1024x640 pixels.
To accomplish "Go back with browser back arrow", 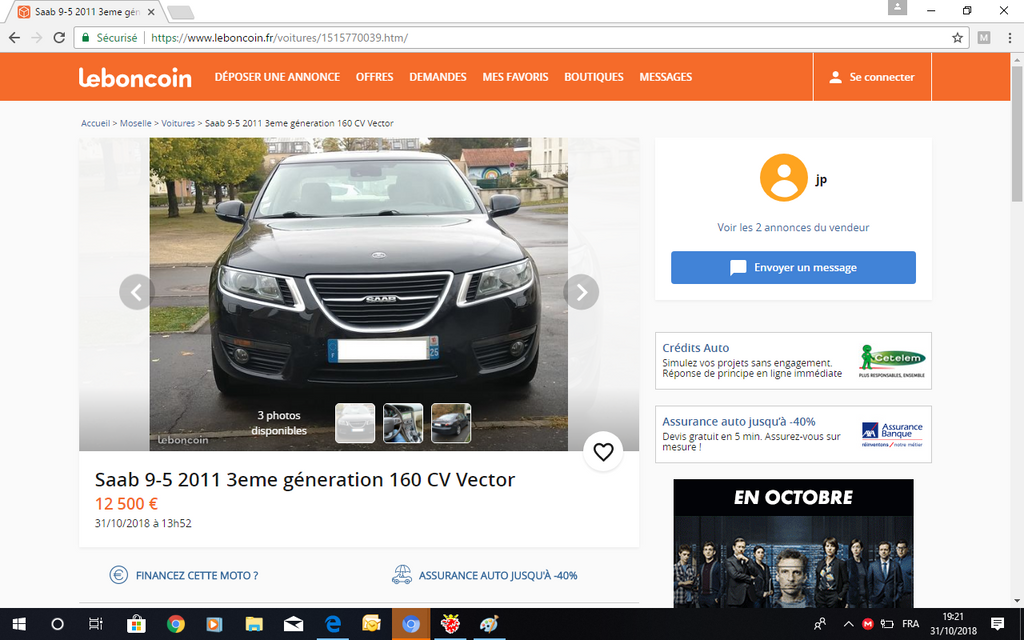I will click(14, 38).
